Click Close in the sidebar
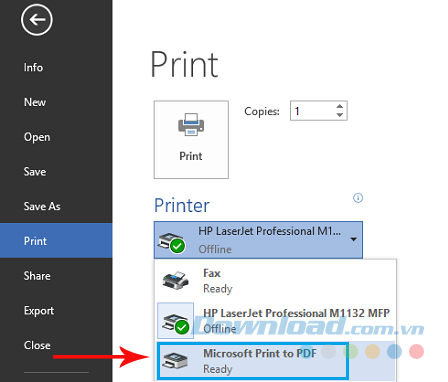This screenshot has height=382, width=448. 37,345
